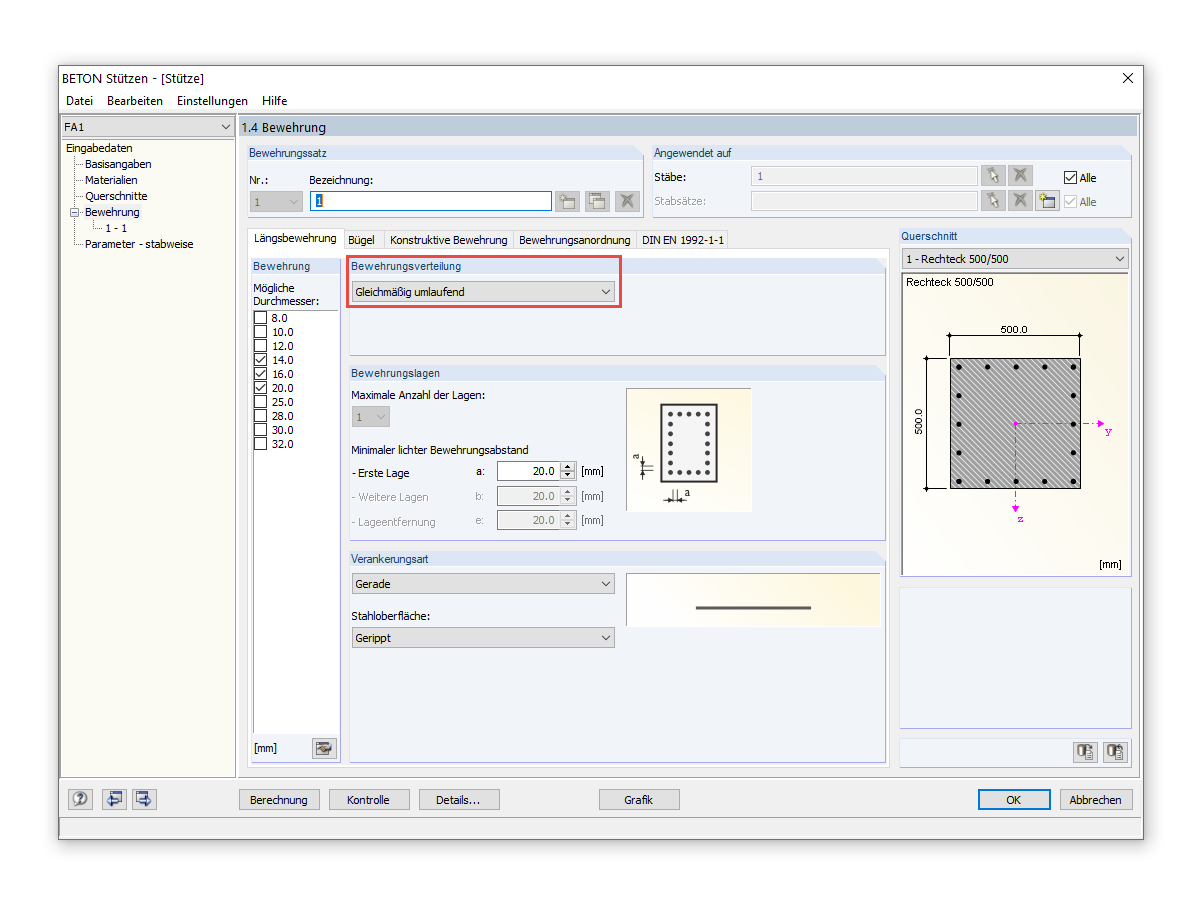Uncheck diameter 20.0

[260, 388]
